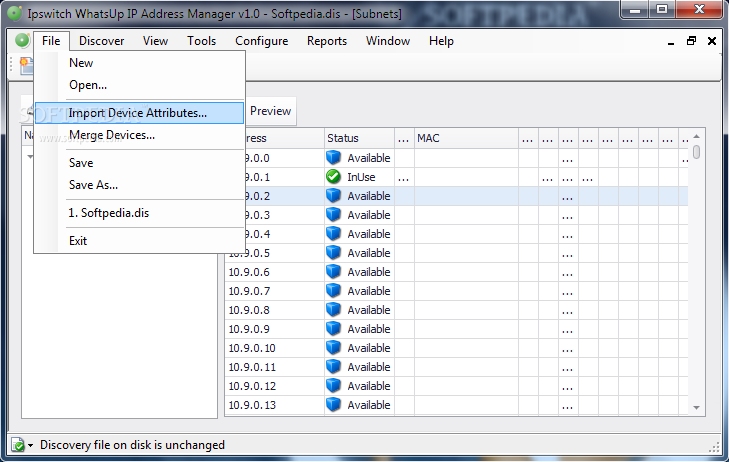The width and height of the screenshot is (729, 462).
Task: Click the vertical scrollbar thumb
Action: click(696, 152)
